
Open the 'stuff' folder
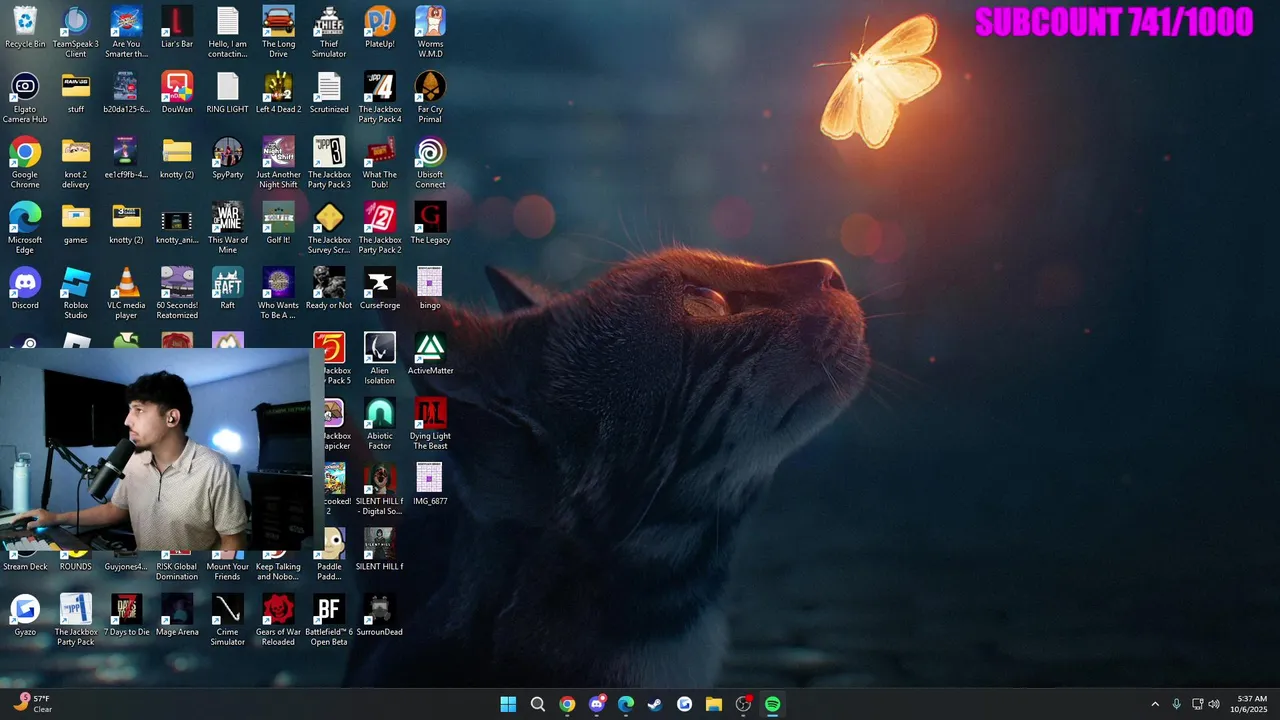point(76,93)
